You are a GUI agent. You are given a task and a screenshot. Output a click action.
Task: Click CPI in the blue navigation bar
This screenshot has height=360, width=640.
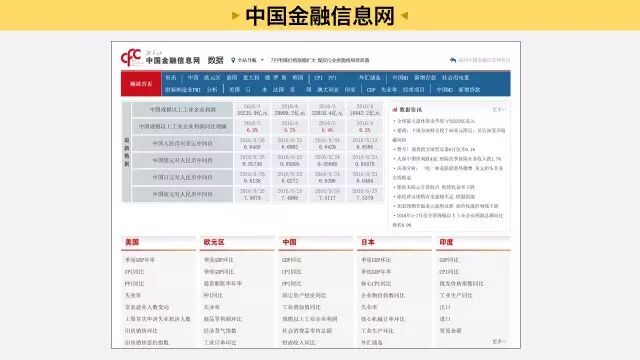[x=319, y=78]
